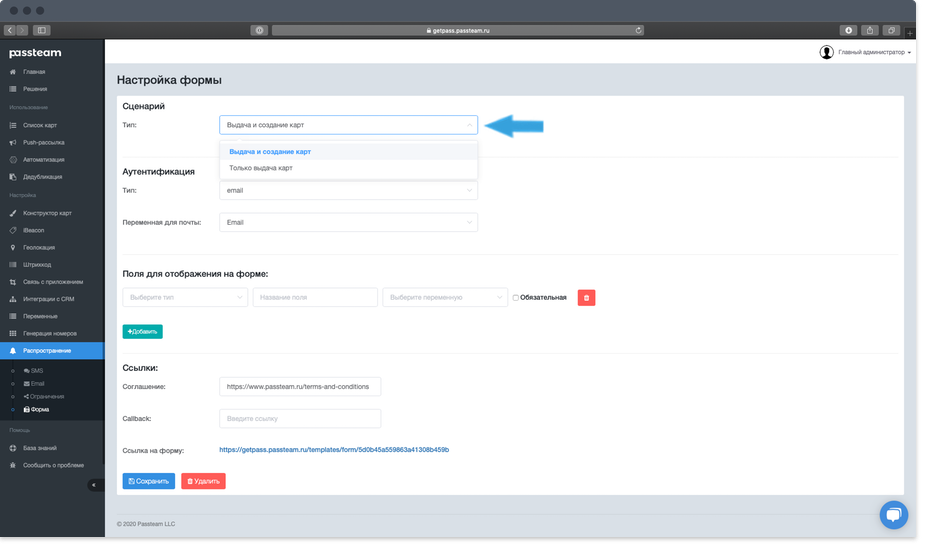The image size is (925, 544).
Task: Open the База знаний help icon
Action: (x=13, y=448)
